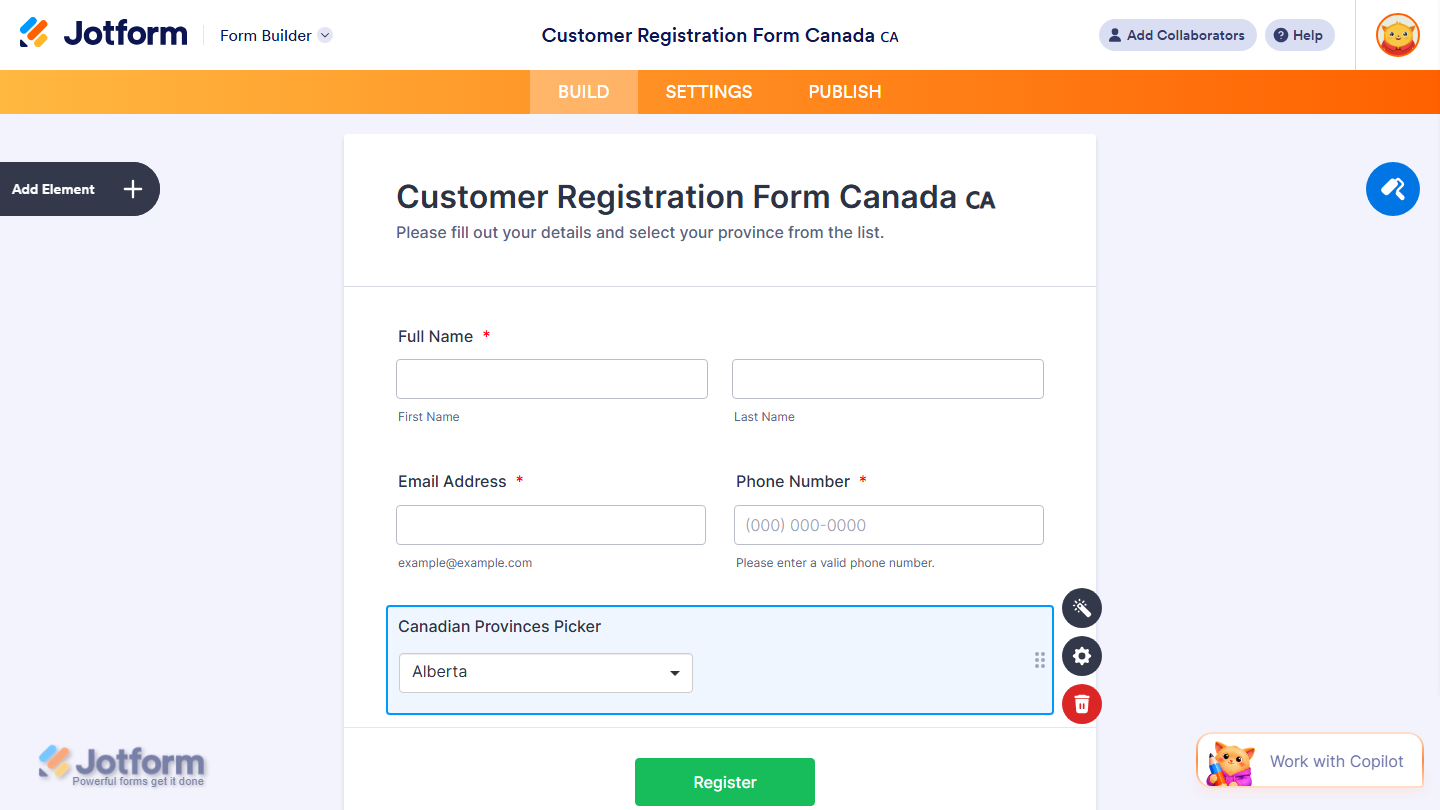
Task: Open your user avatar menu
Action: [x=1397, y=35]
